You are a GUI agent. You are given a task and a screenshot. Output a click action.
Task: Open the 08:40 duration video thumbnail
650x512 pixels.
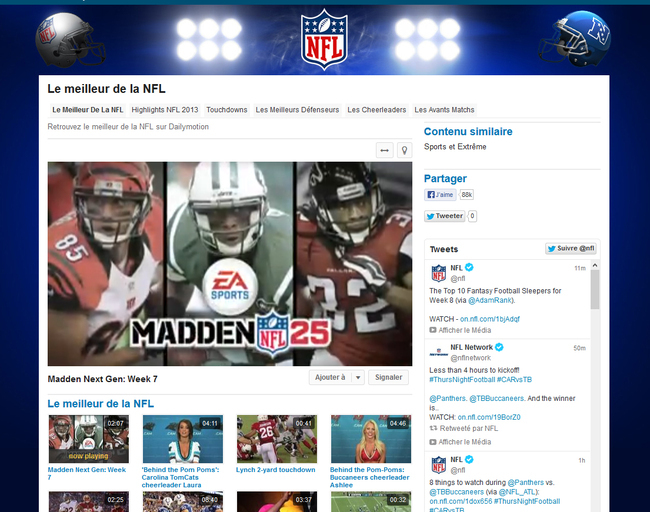183,502
